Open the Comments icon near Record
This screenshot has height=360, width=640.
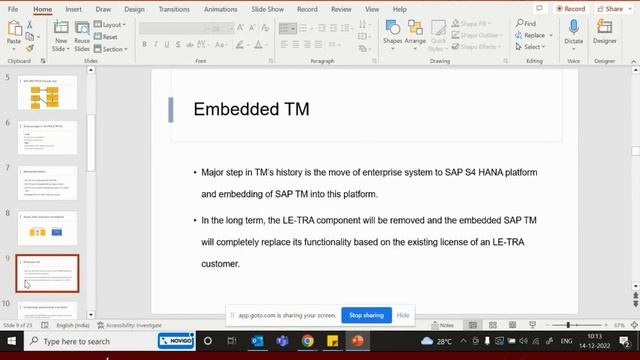point(539,9)
